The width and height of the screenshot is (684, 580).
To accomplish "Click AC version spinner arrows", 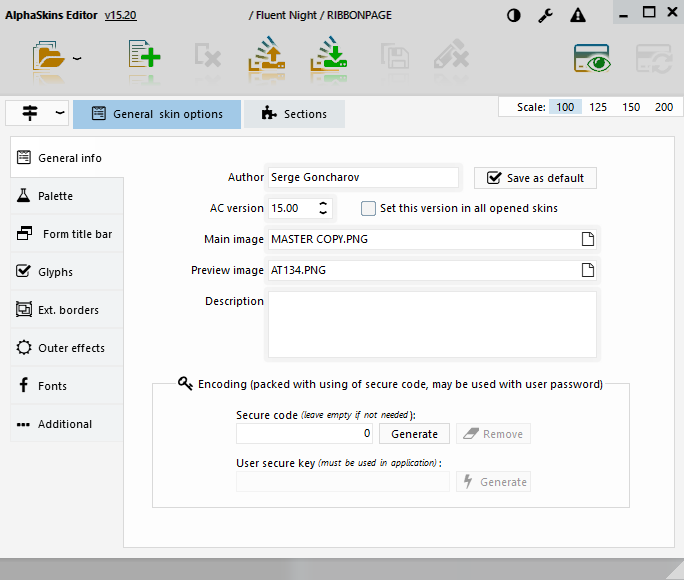I will click(323, 208).
